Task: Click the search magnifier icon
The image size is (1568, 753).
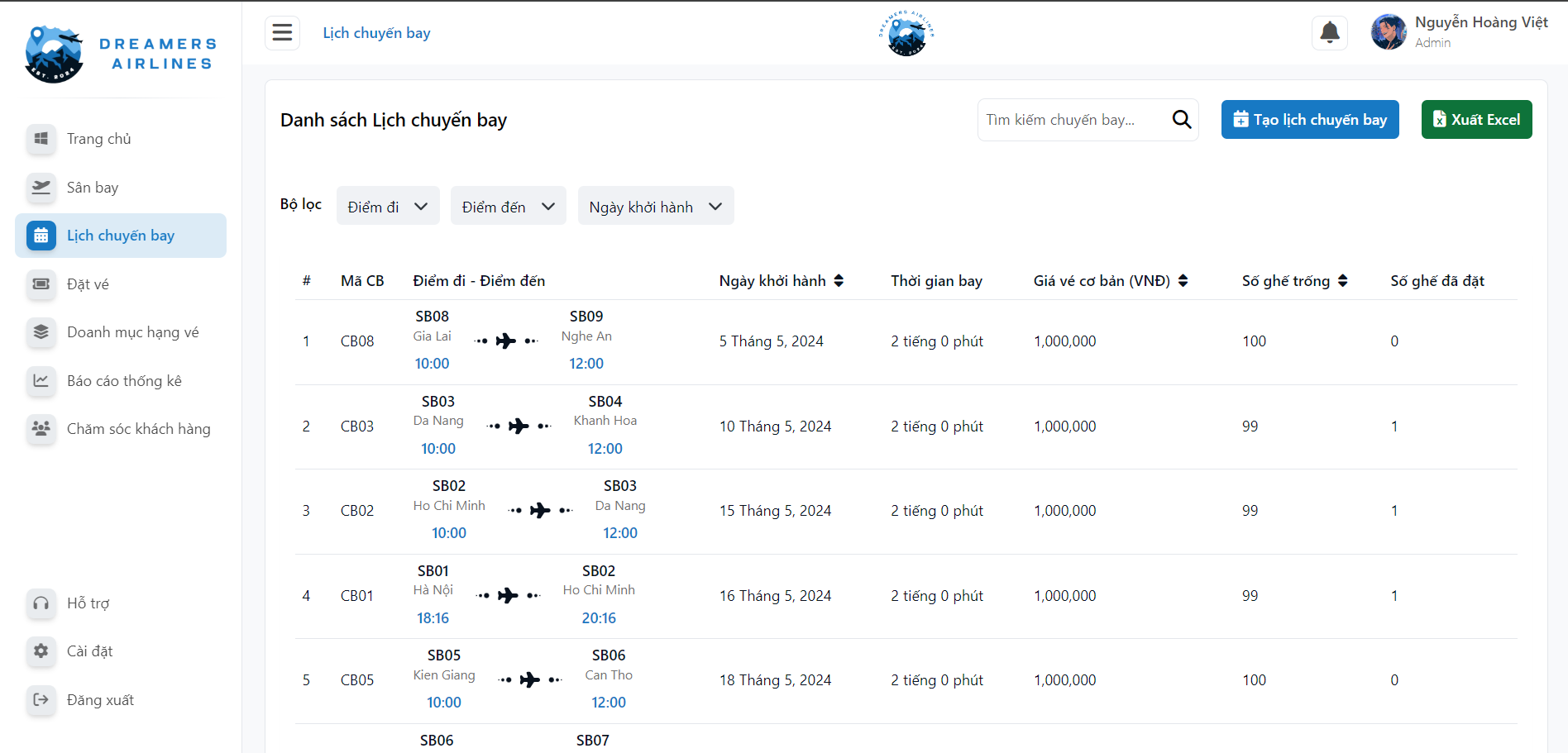Action: pos(1182,120)
